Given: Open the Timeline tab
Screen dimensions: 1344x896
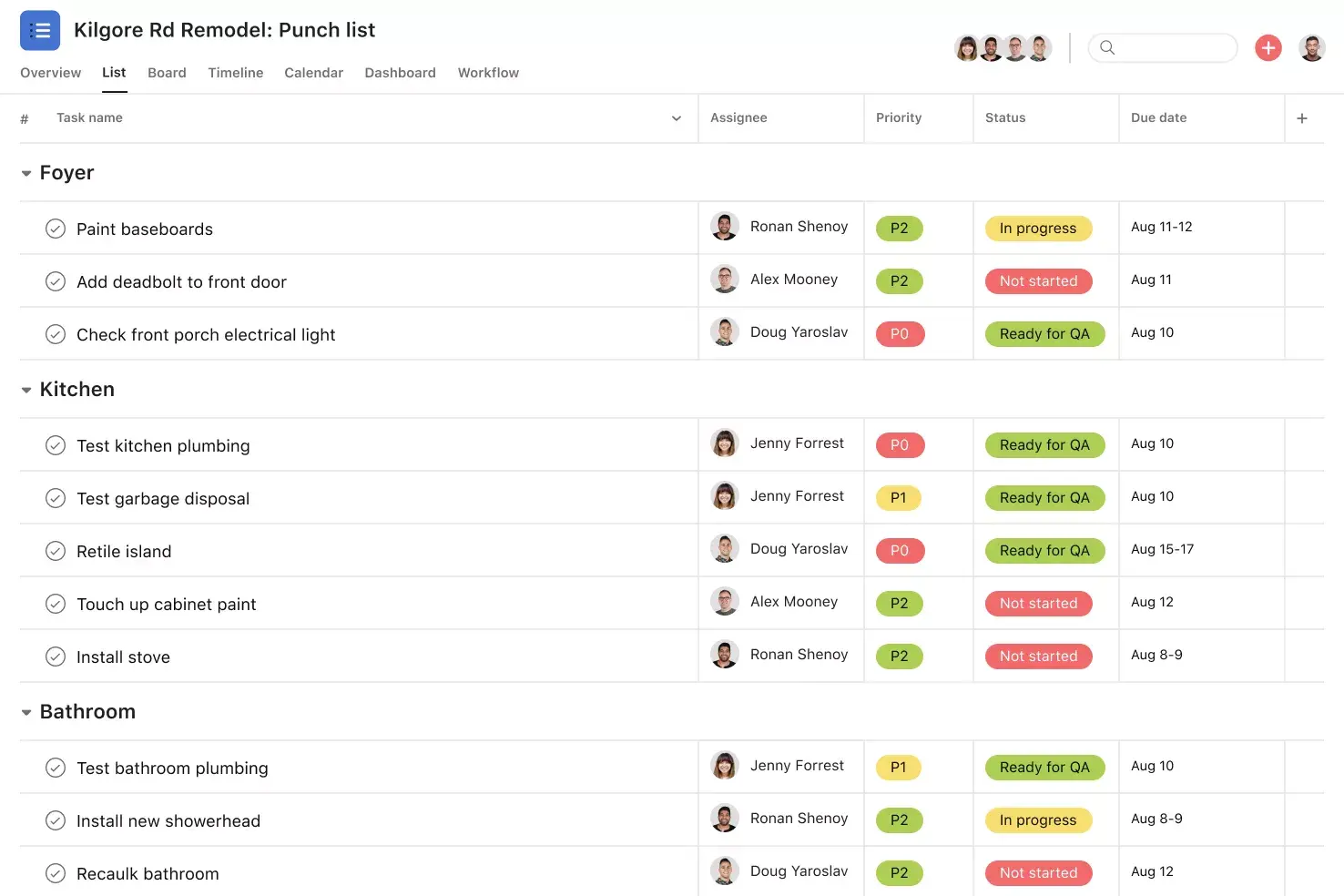Looking at the screenshot, I should pyautogui.click(x=235, y=73).
